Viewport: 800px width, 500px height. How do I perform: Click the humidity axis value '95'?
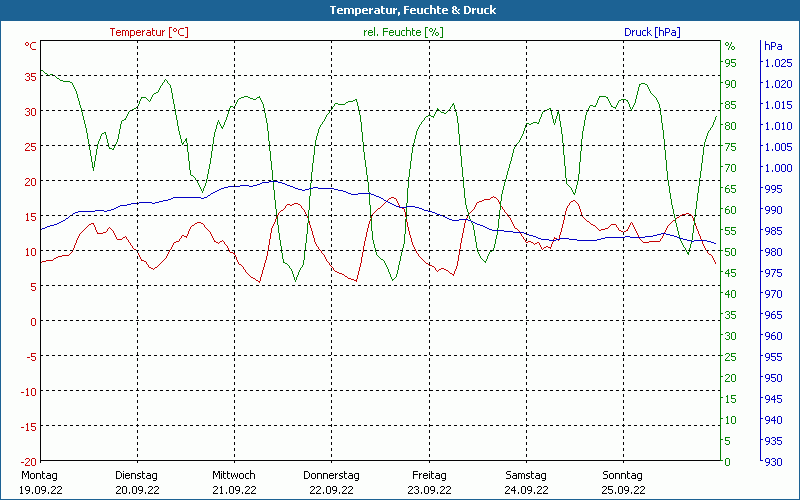pyautogui.click(x=731, y=63)
